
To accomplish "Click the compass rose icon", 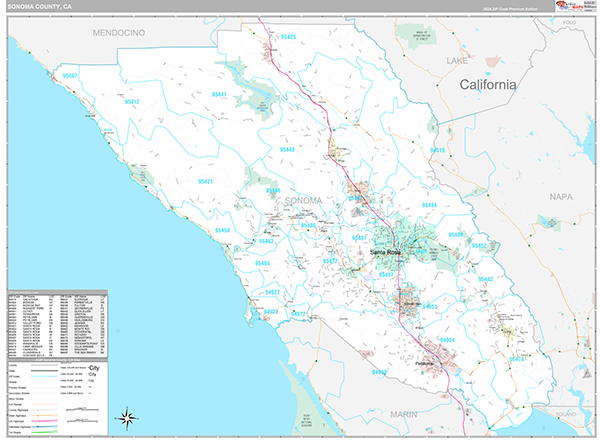I will pos(126,417).
